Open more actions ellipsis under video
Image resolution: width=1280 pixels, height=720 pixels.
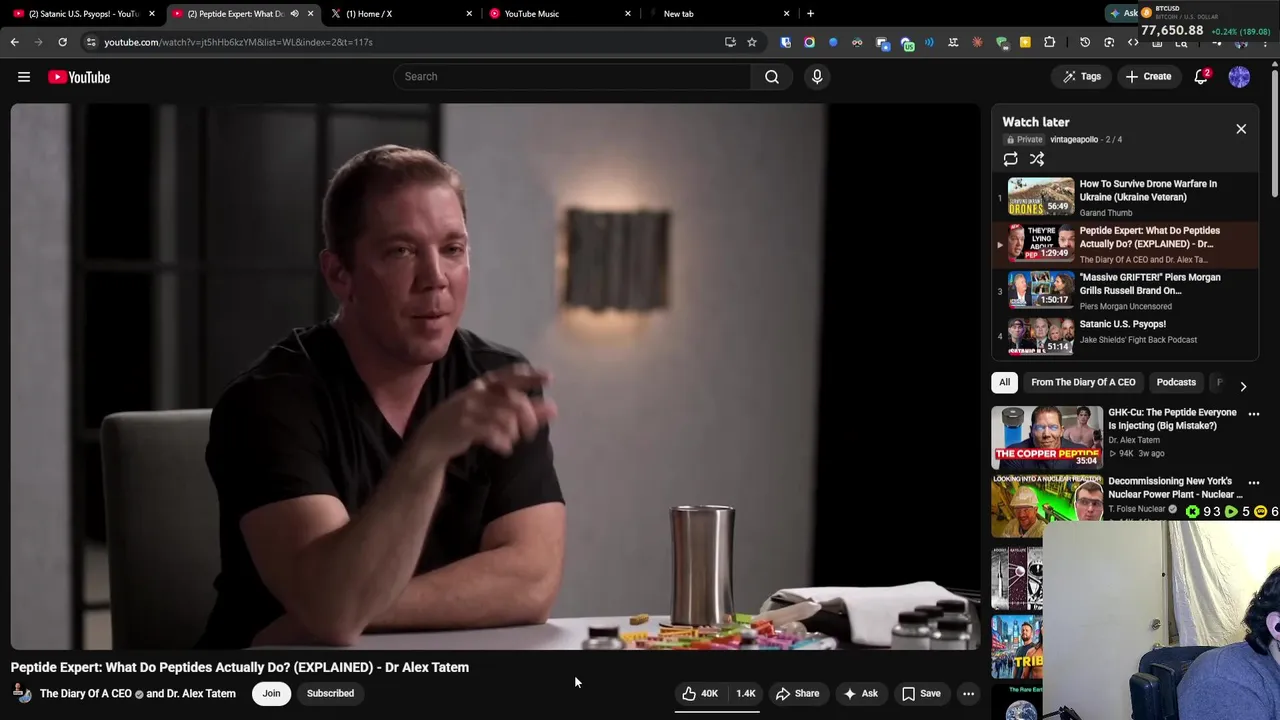click(x=968, y=694)
